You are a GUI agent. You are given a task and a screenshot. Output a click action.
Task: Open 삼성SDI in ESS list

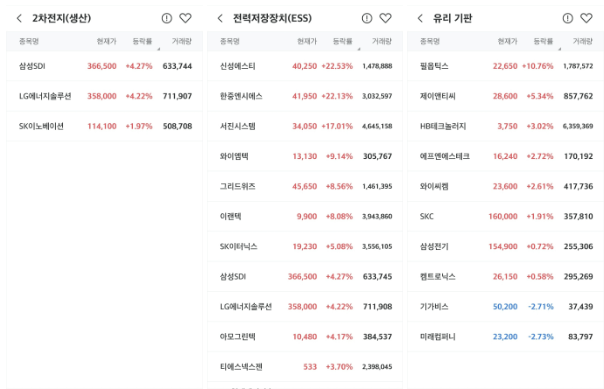(305, 277)
